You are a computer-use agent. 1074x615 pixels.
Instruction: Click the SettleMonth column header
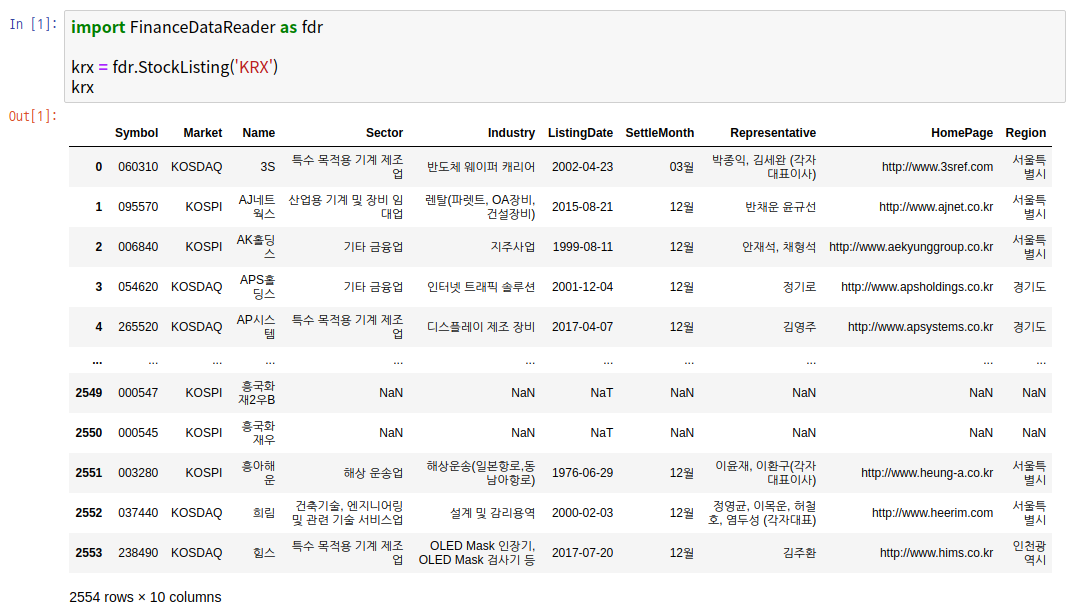pyautogui.click(x=660, y=133)
